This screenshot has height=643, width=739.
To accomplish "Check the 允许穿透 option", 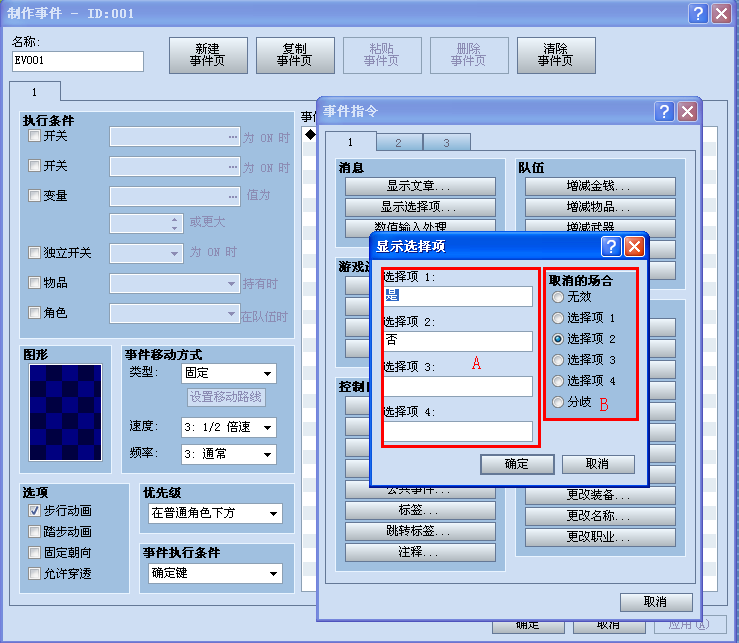I will point(34,574).
